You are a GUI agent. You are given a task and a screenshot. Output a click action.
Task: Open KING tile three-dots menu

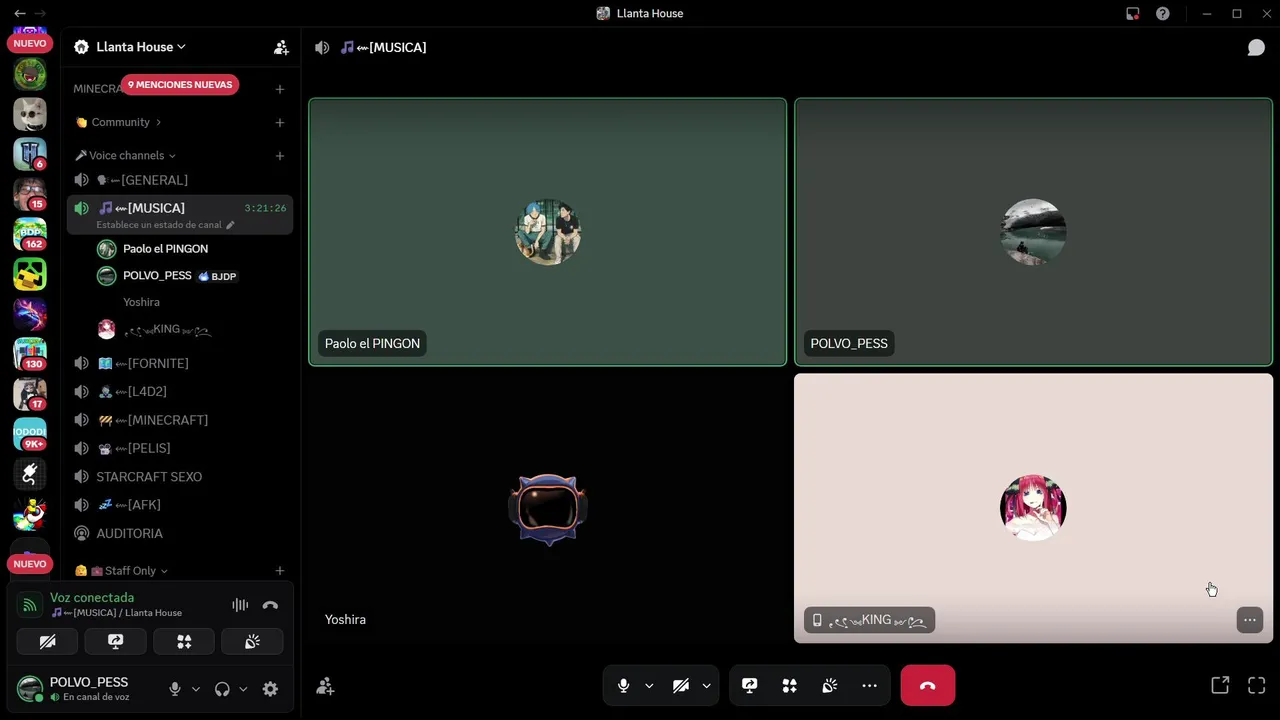click(x=1250, y=620)
